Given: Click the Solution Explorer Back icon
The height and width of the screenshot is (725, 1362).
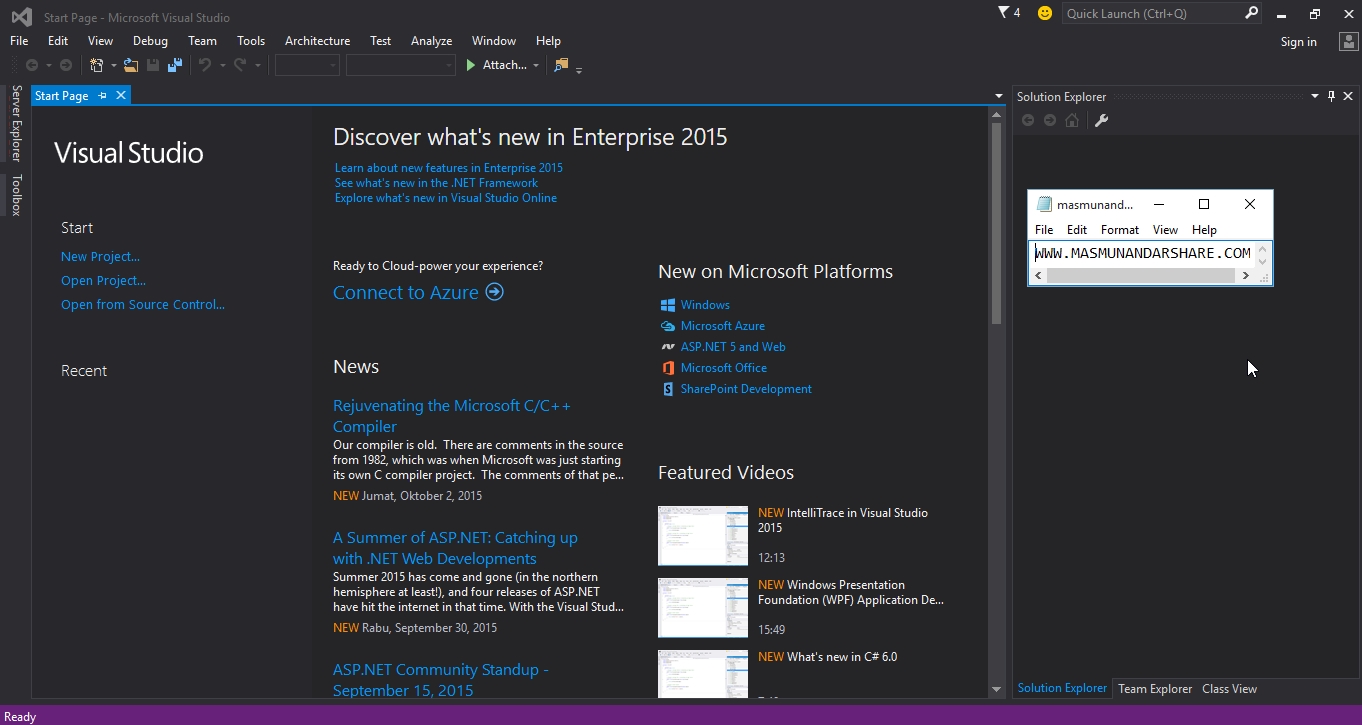Looking at the screenshot, I should point(1027,120).
